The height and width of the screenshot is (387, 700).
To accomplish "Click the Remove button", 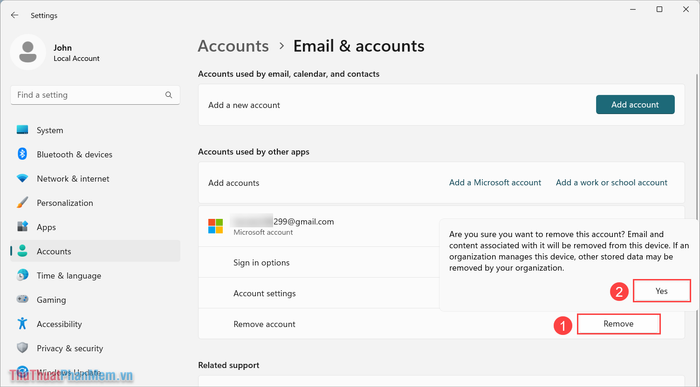I will click(618, 324).
